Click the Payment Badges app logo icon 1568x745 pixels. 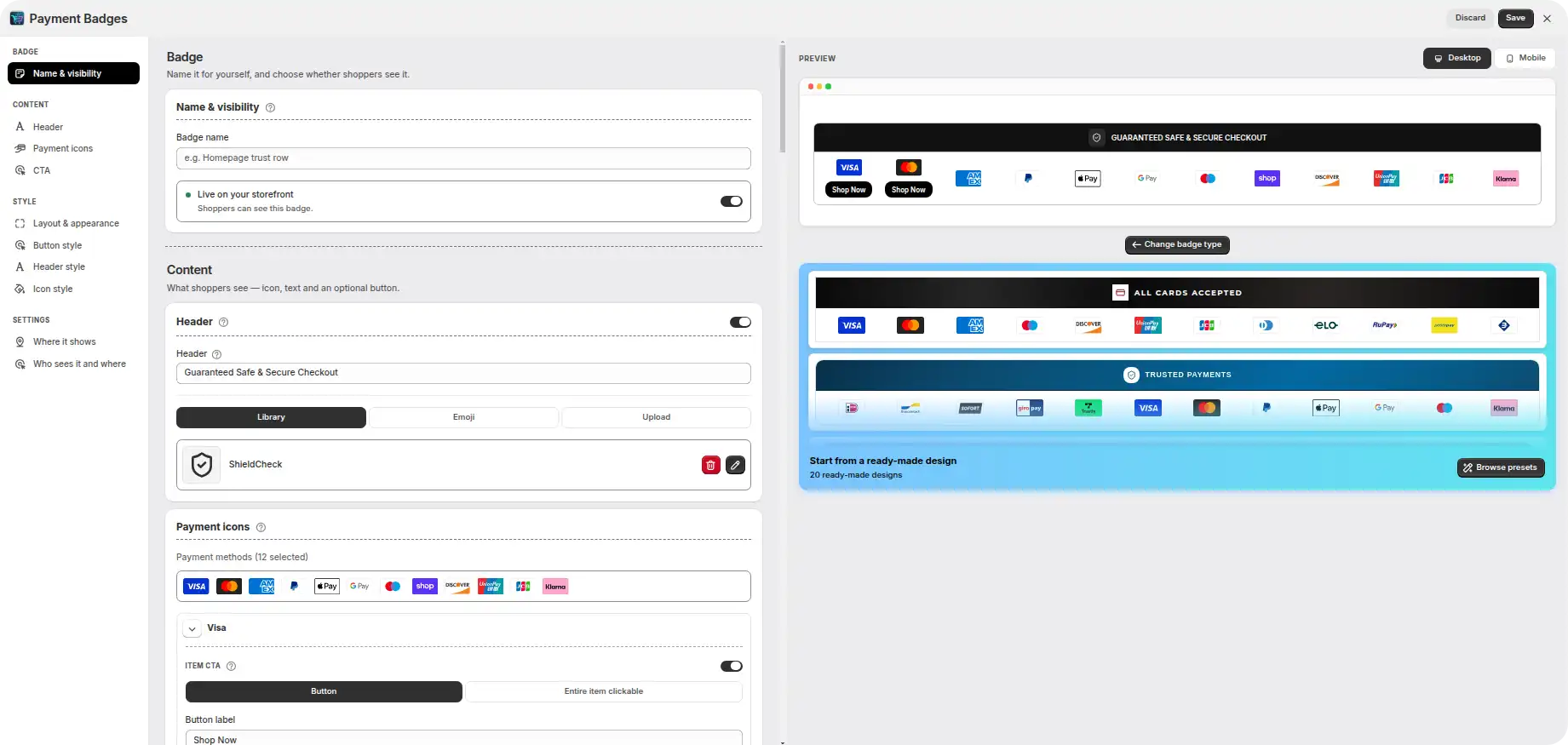(17, 18)
